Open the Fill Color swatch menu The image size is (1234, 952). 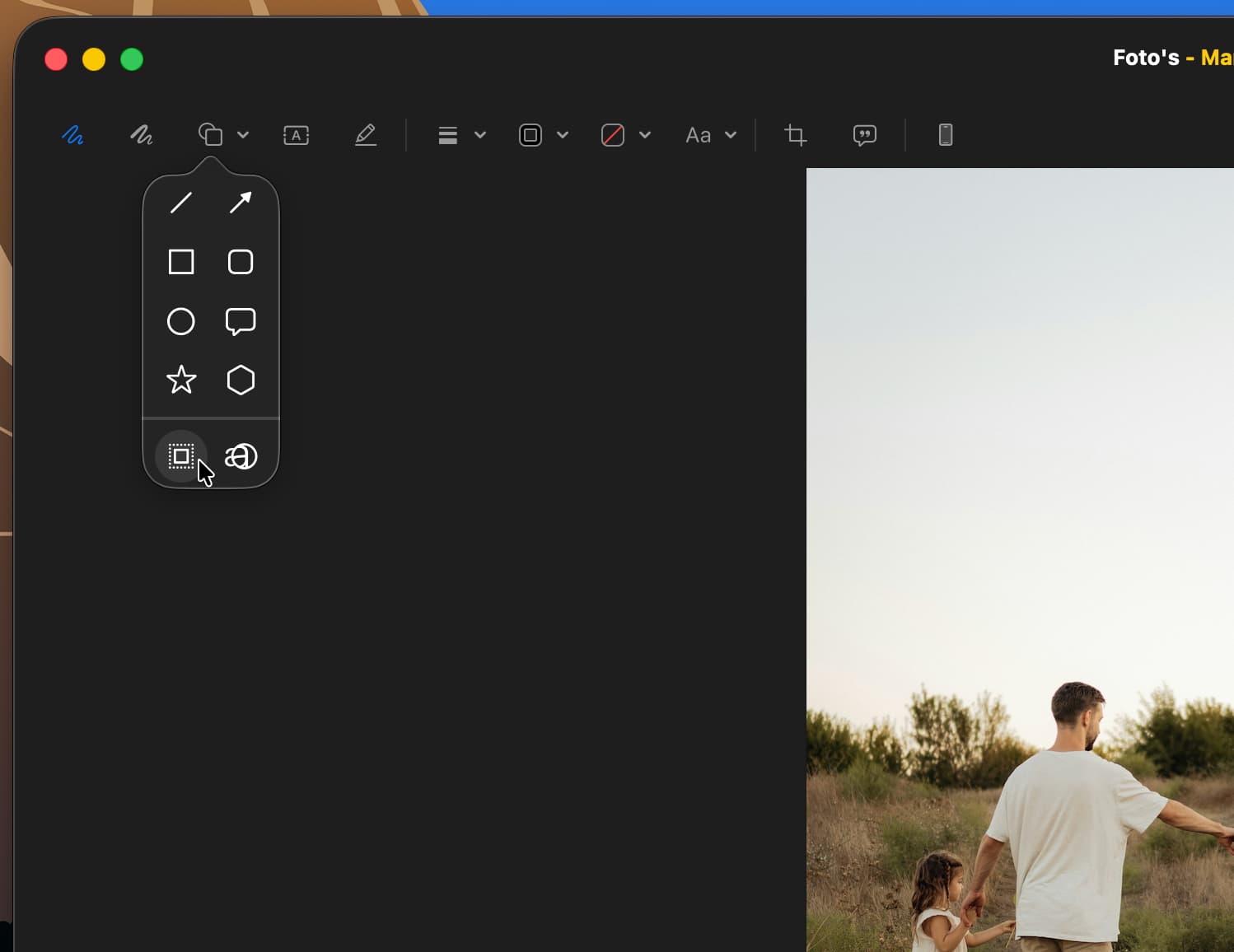(626, 135)
